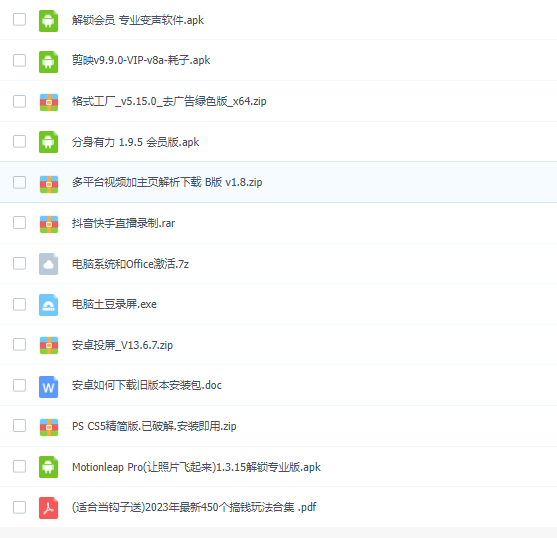Click file name Motionleap Pro 解锁专业版.apk

coord(196,467)
